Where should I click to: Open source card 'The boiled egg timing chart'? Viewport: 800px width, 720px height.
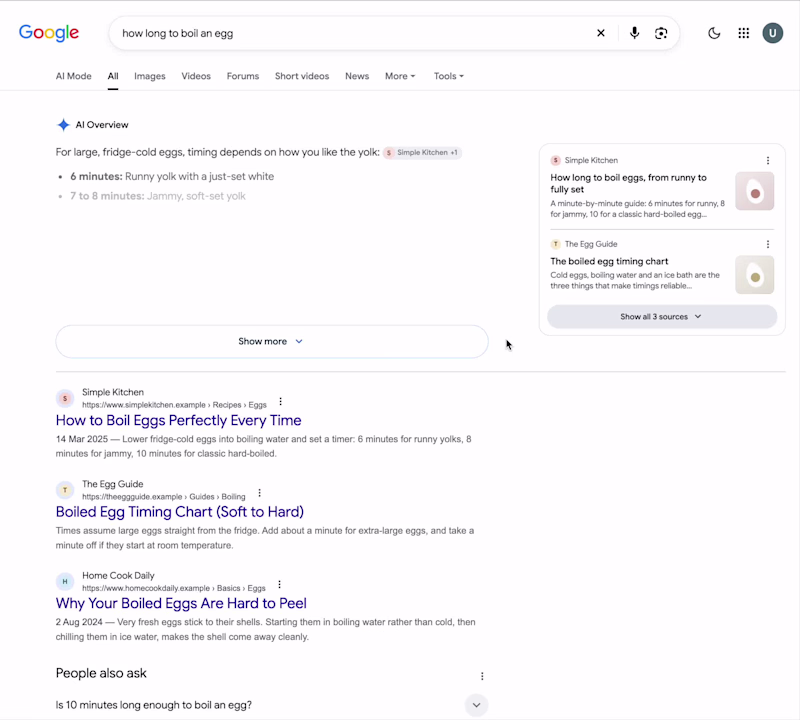(609, 261)
